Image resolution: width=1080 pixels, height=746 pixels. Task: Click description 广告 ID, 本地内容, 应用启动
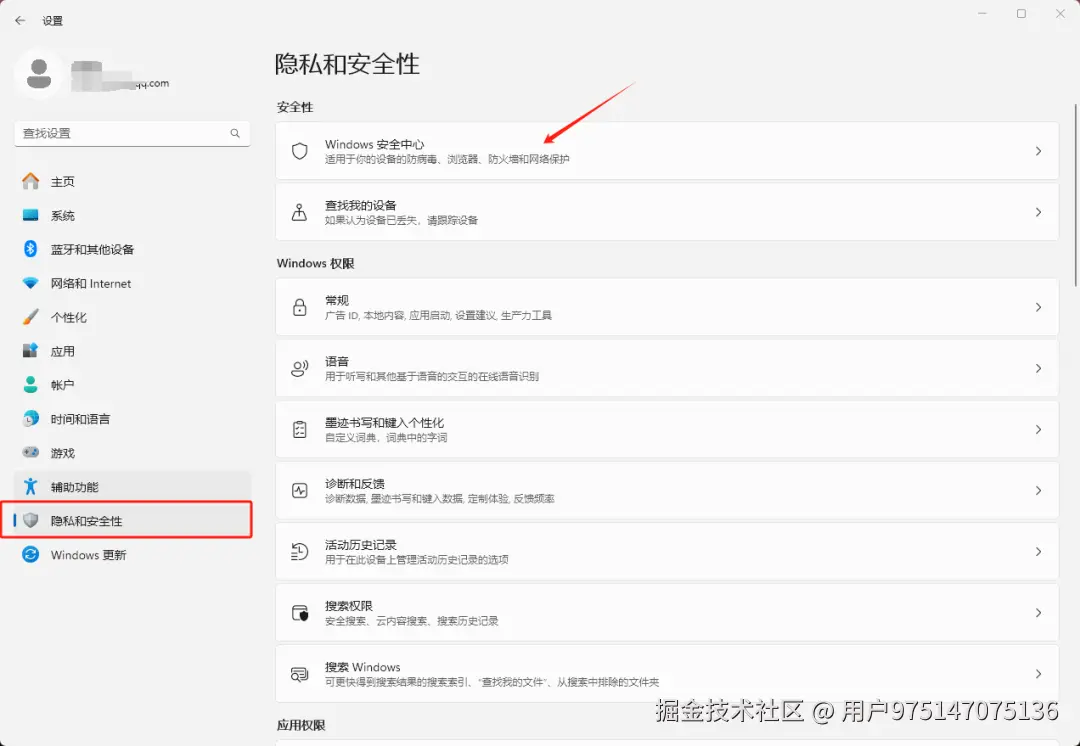[x=438, y=315]
